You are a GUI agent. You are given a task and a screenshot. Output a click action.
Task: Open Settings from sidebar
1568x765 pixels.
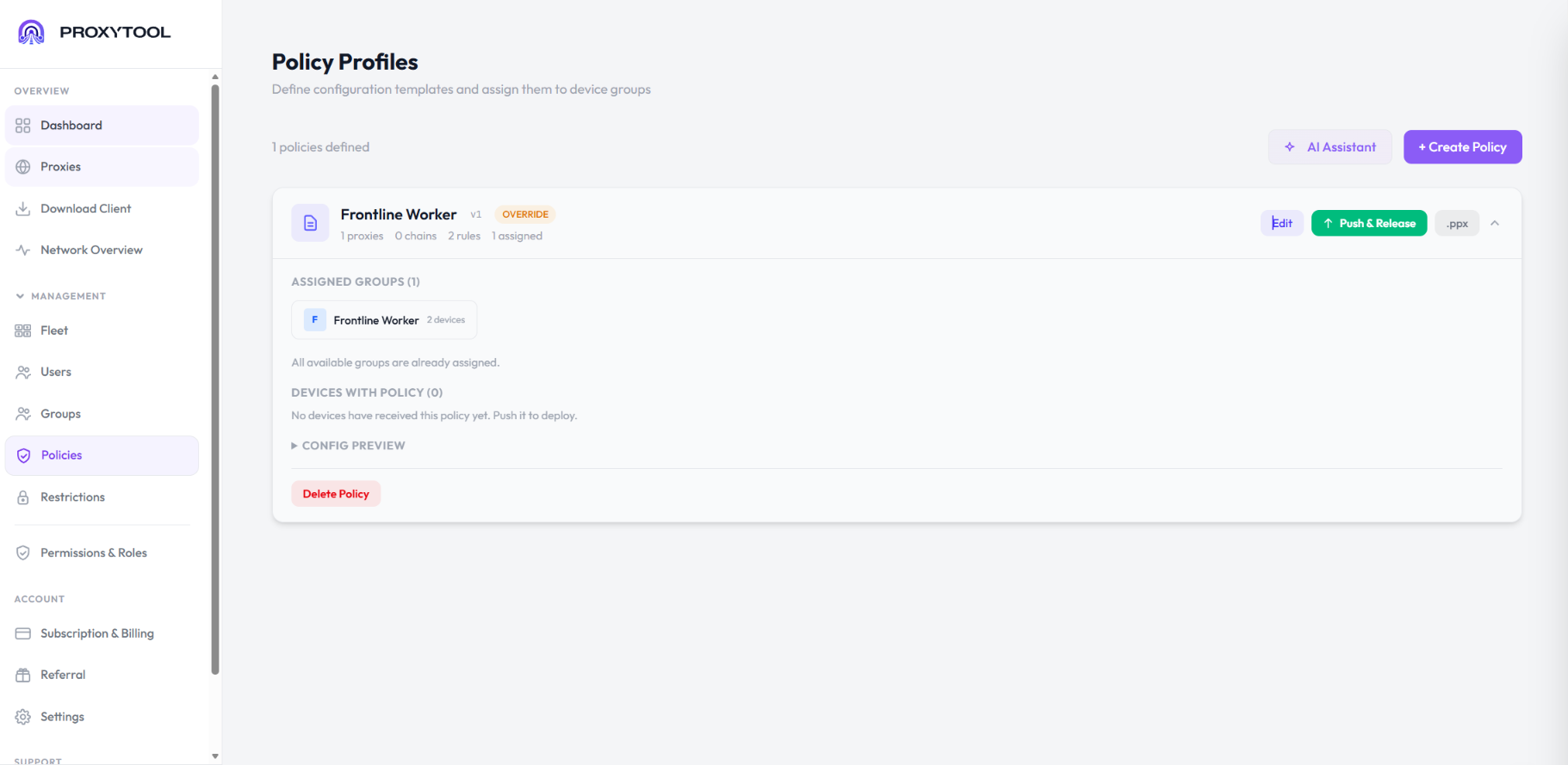(x=102, y=717)
